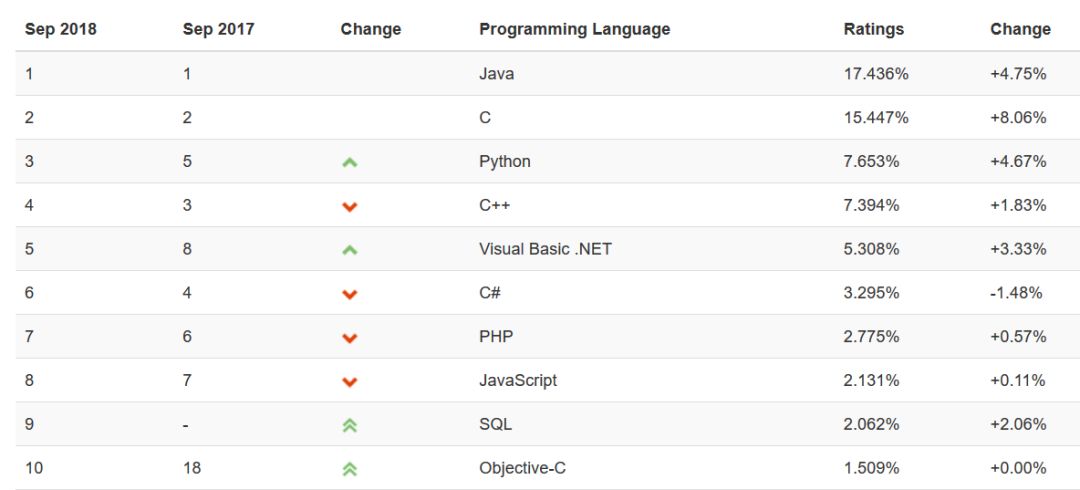Image resolution: width=1080 pixels, height=490 pixels.
Task: Click the 2.062% rating value
Action: point(871,424)
